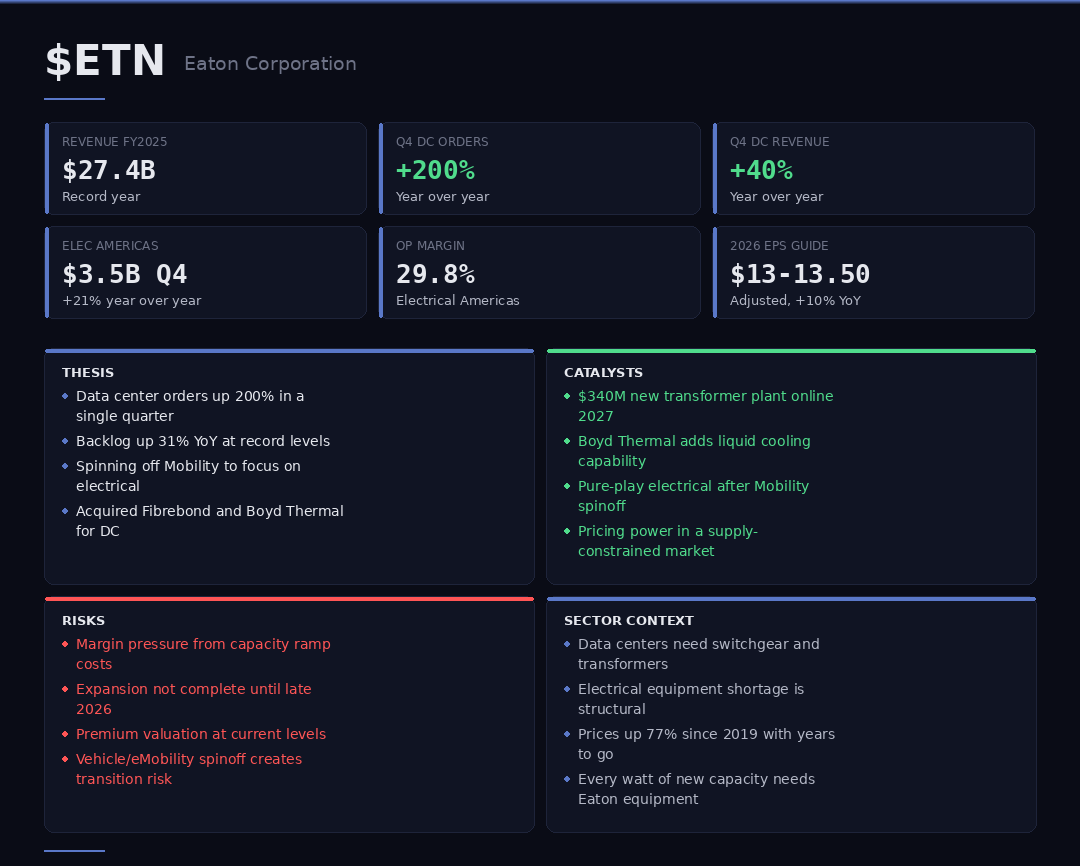Viewport: 1080px width, 866px height.
Task: Click the Year over year caption under +200%
Action: point(443,196)
